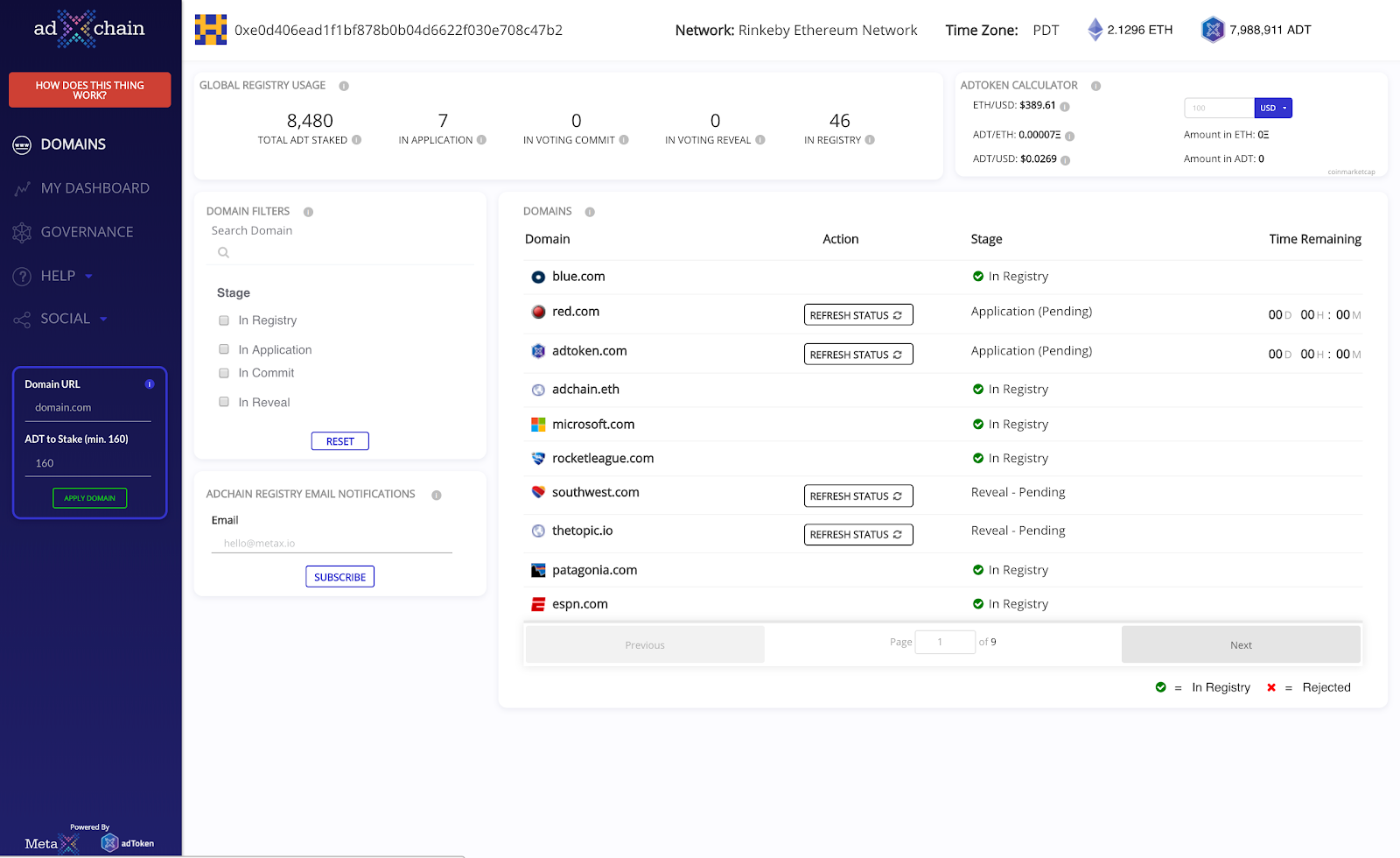Screen dimensions: 1400x858
Task: Click the Email address input
Action: [332, 544]
